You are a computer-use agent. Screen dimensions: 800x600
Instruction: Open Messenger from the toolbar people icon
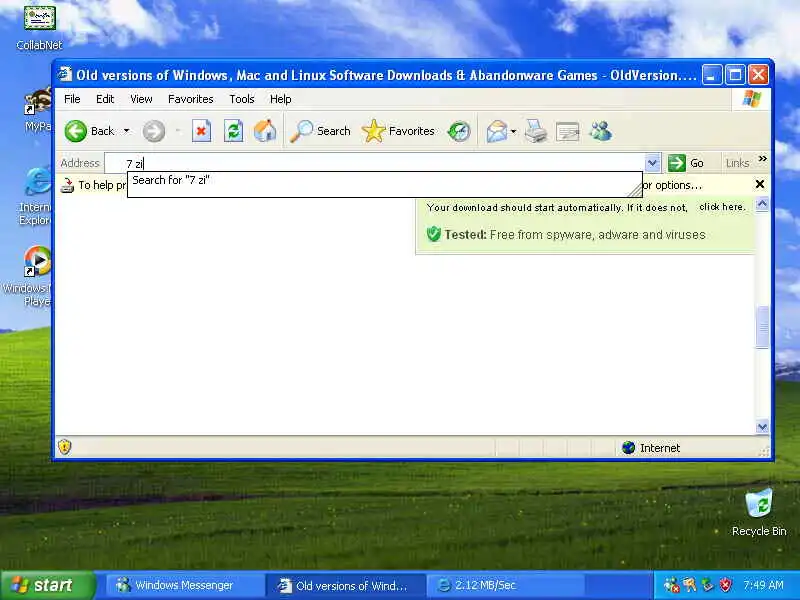(601, 131)
